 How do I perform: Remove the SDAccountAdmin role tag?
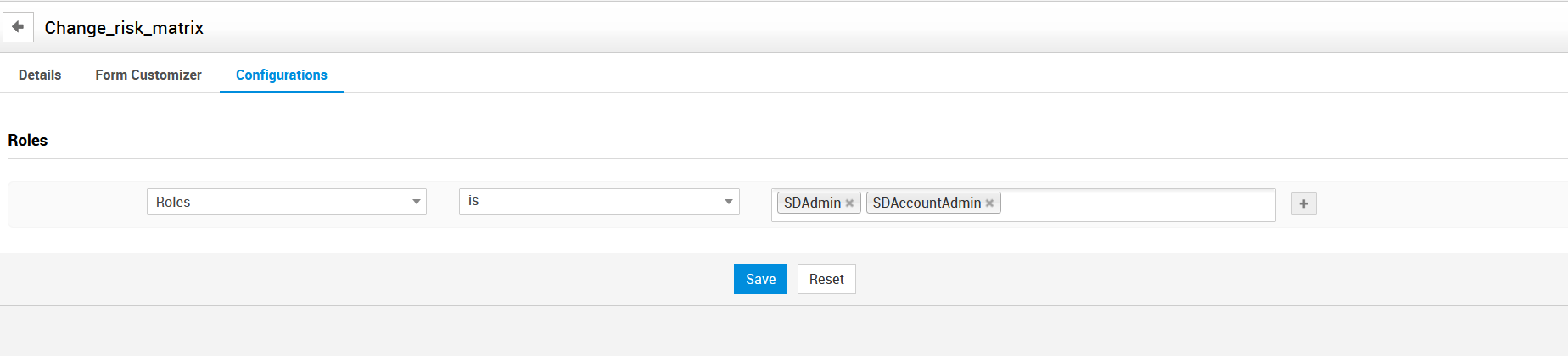(989, 203)
